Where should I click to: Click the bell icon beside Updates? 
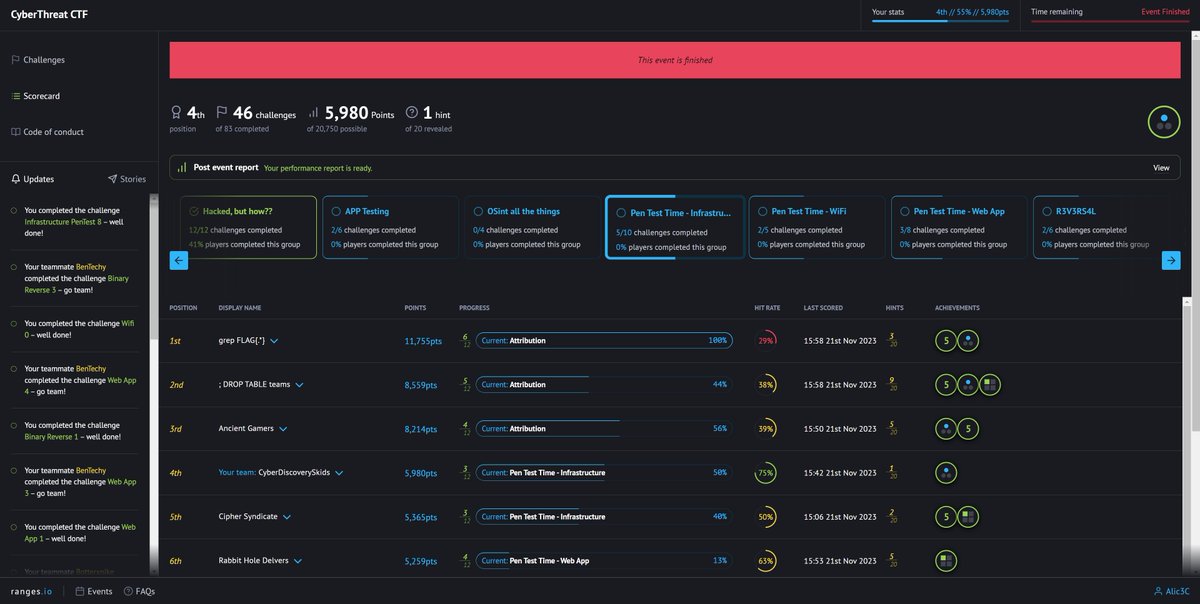pyautogui.click(x=15, y=179)
